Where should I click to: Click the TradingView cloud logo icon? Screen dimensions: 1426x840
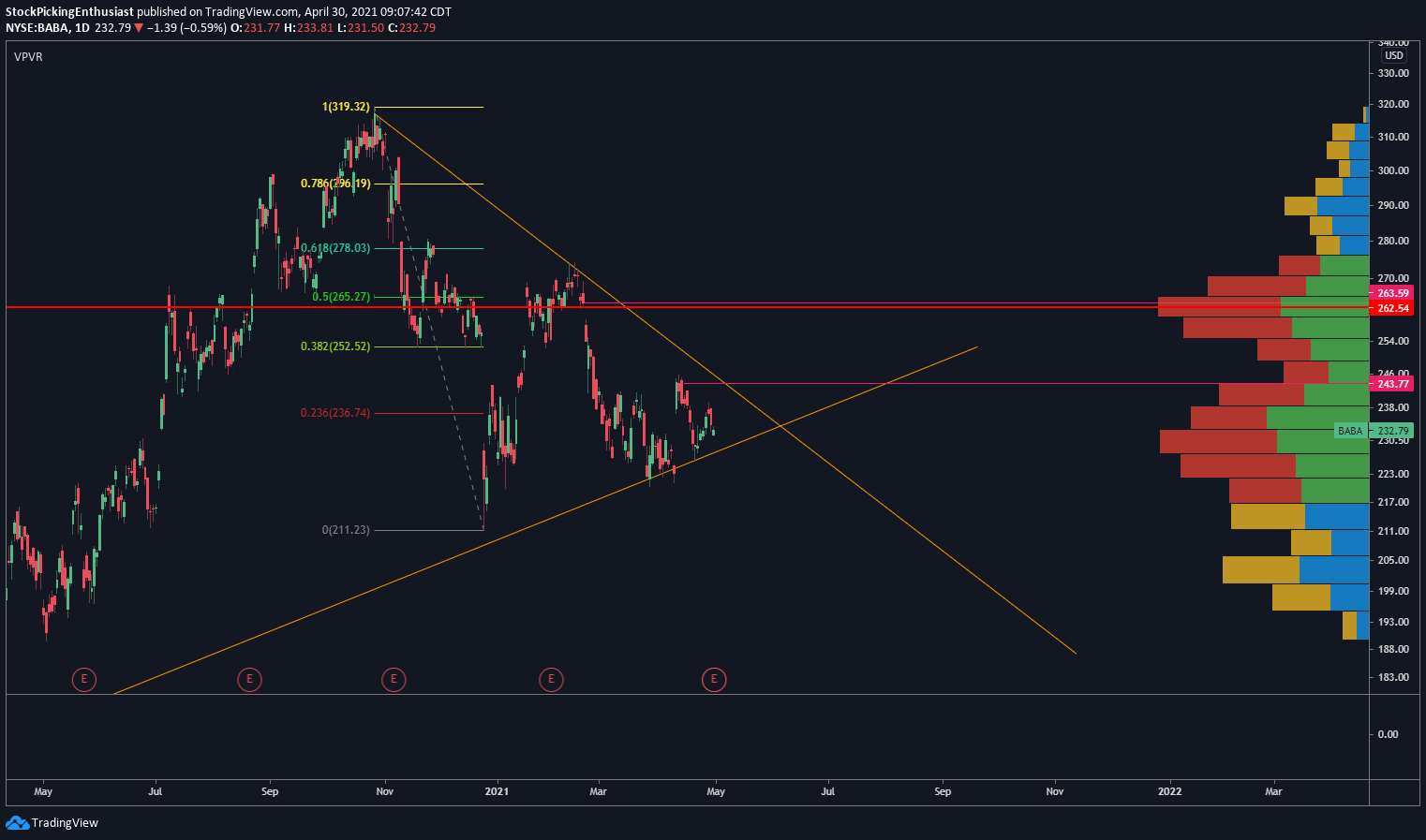click(x=17, y=822)
